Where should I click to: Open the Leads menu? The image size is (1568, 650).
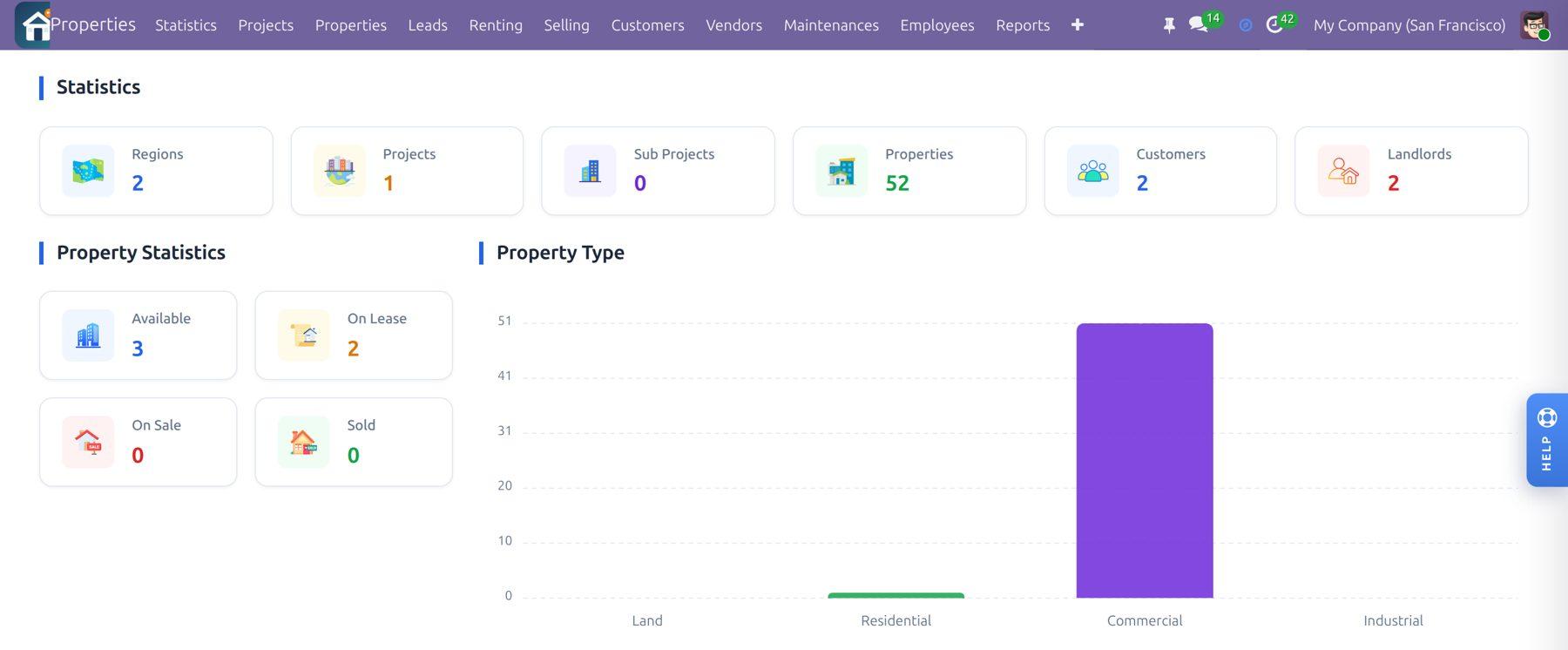[428, 25]
